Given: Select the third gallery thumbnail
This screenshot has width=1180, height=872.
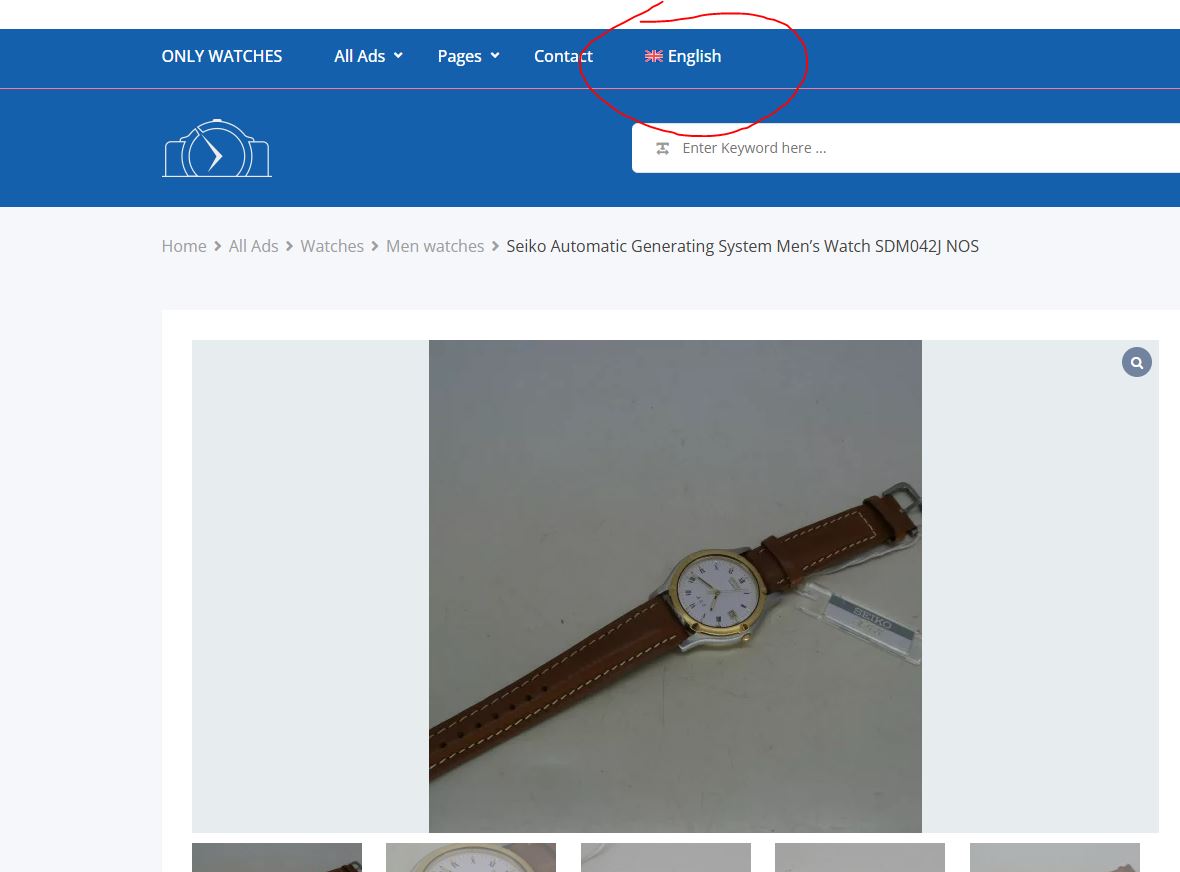Looking at the screenshot, I should click(666, 858).
